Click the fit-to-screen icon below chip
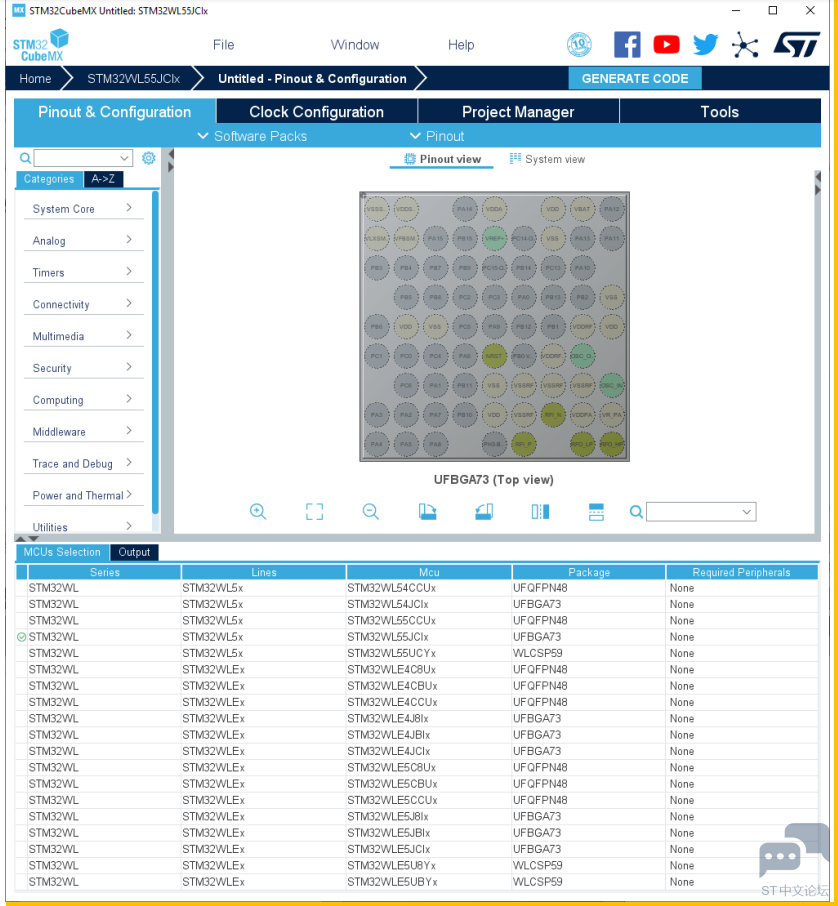Image resolution: width=838 pixels, height=906 pixels. click(314, 512)
